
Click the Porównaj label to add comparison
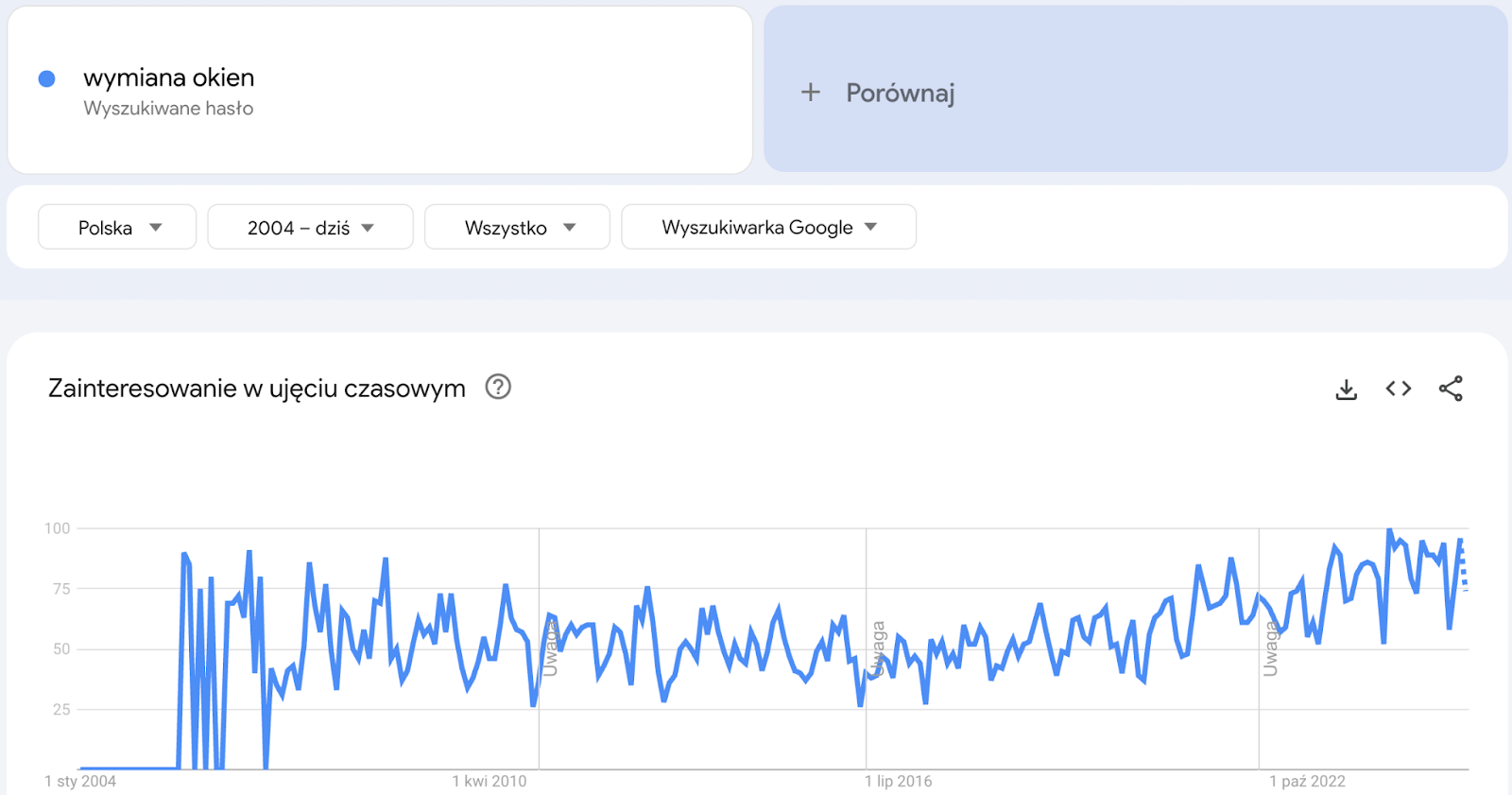pos(900,93)
